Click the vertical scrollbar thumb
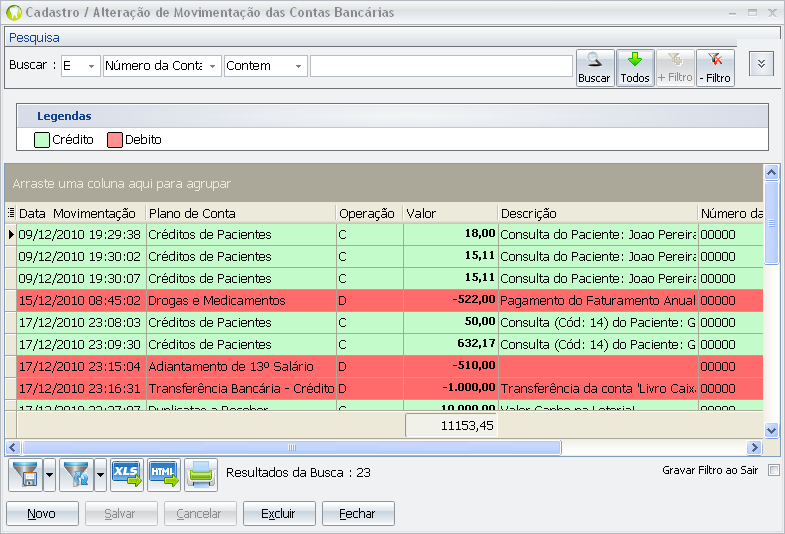The image size is (785, 534). [x=771, y=223]
